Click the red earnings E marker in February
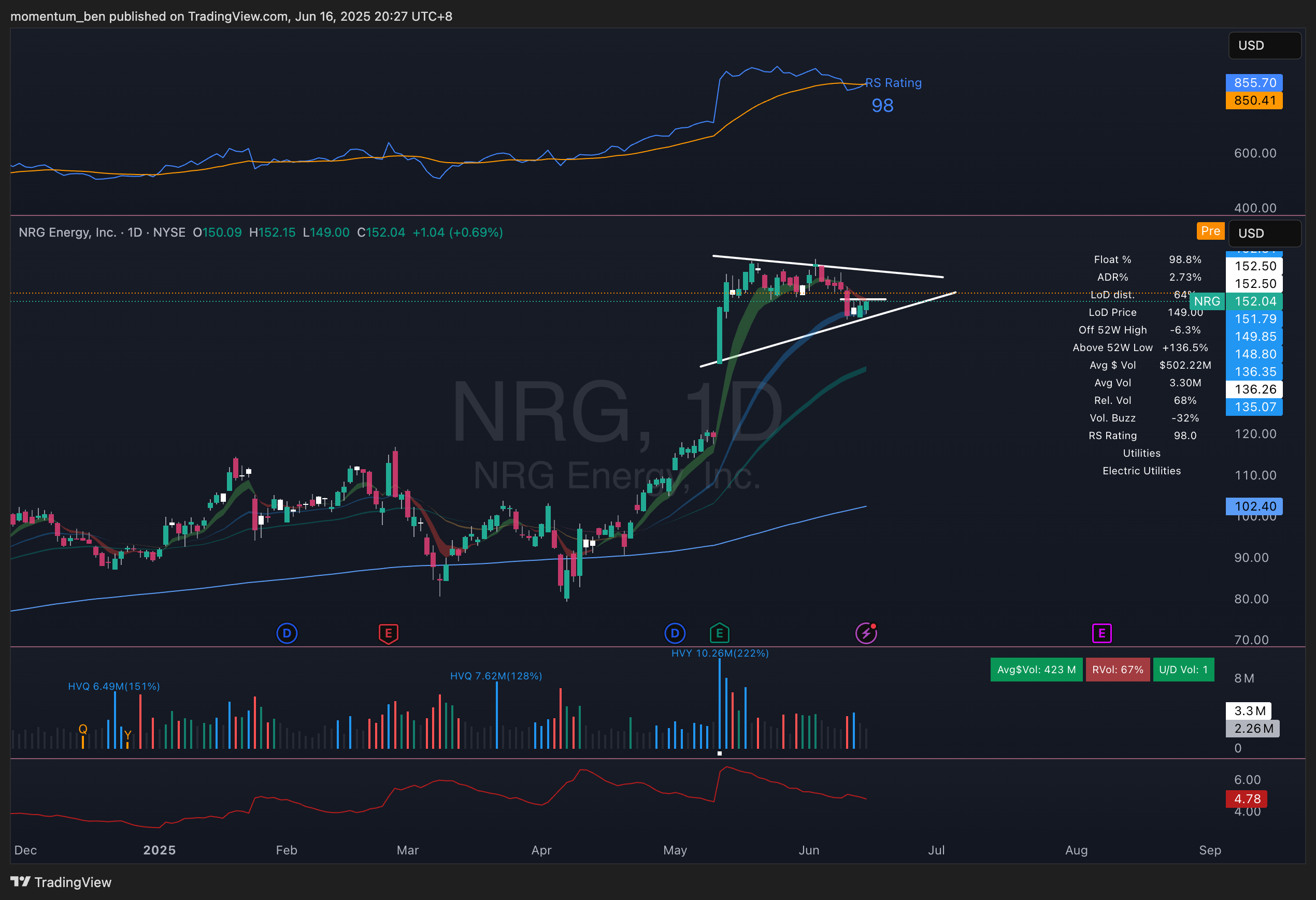 [x=389, y=633]
